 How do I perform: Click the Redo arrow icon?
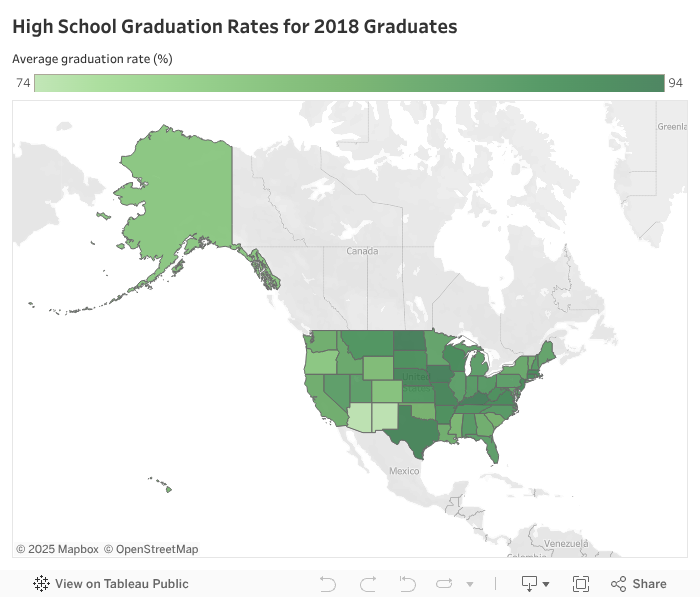[367, 584]
